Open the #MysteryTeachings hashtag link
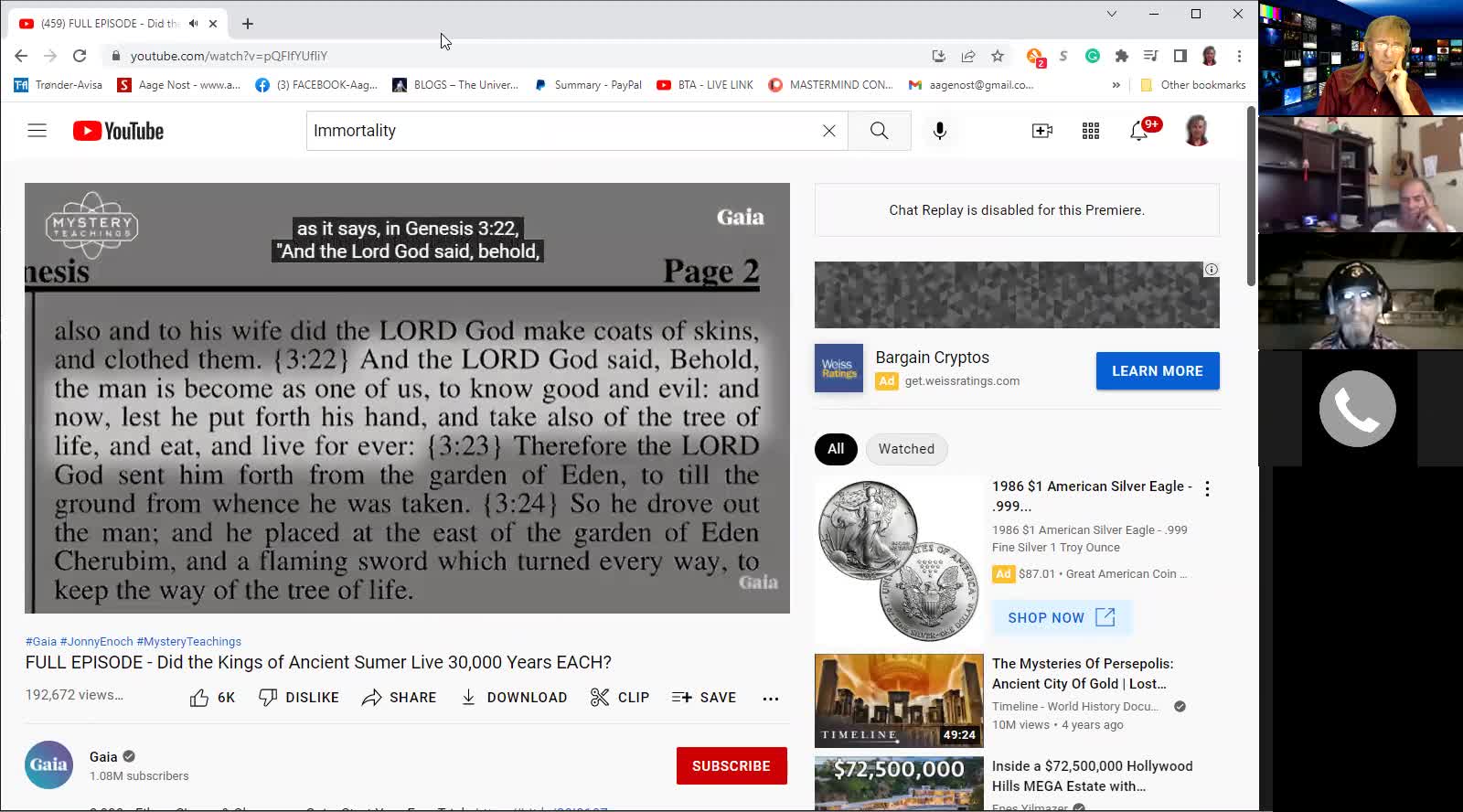 [189, 642]
